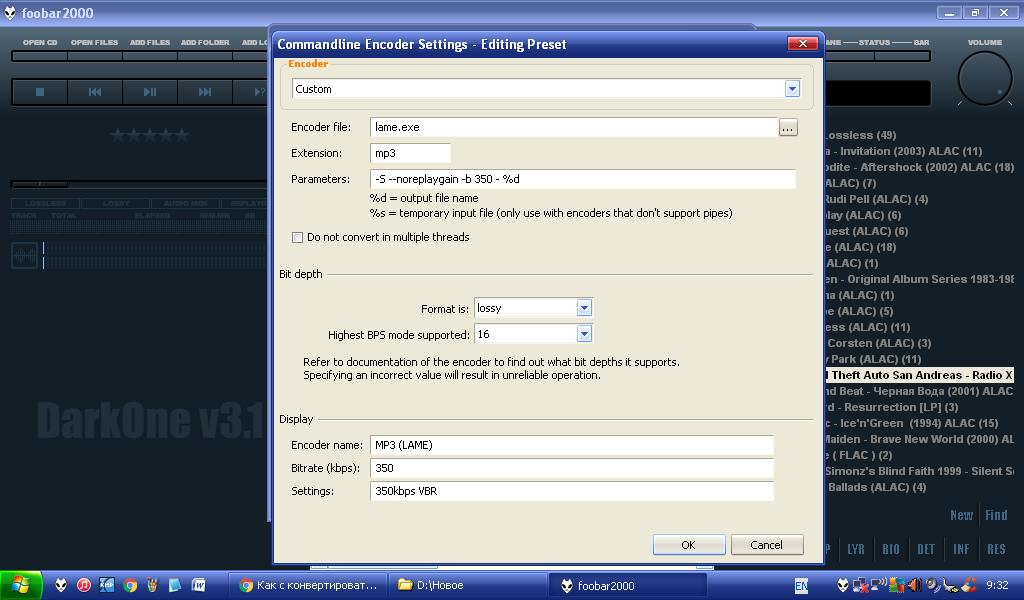1024x600 pixels.
Task: Click the Chrome icon in quick launch
Action: point(130,585)
